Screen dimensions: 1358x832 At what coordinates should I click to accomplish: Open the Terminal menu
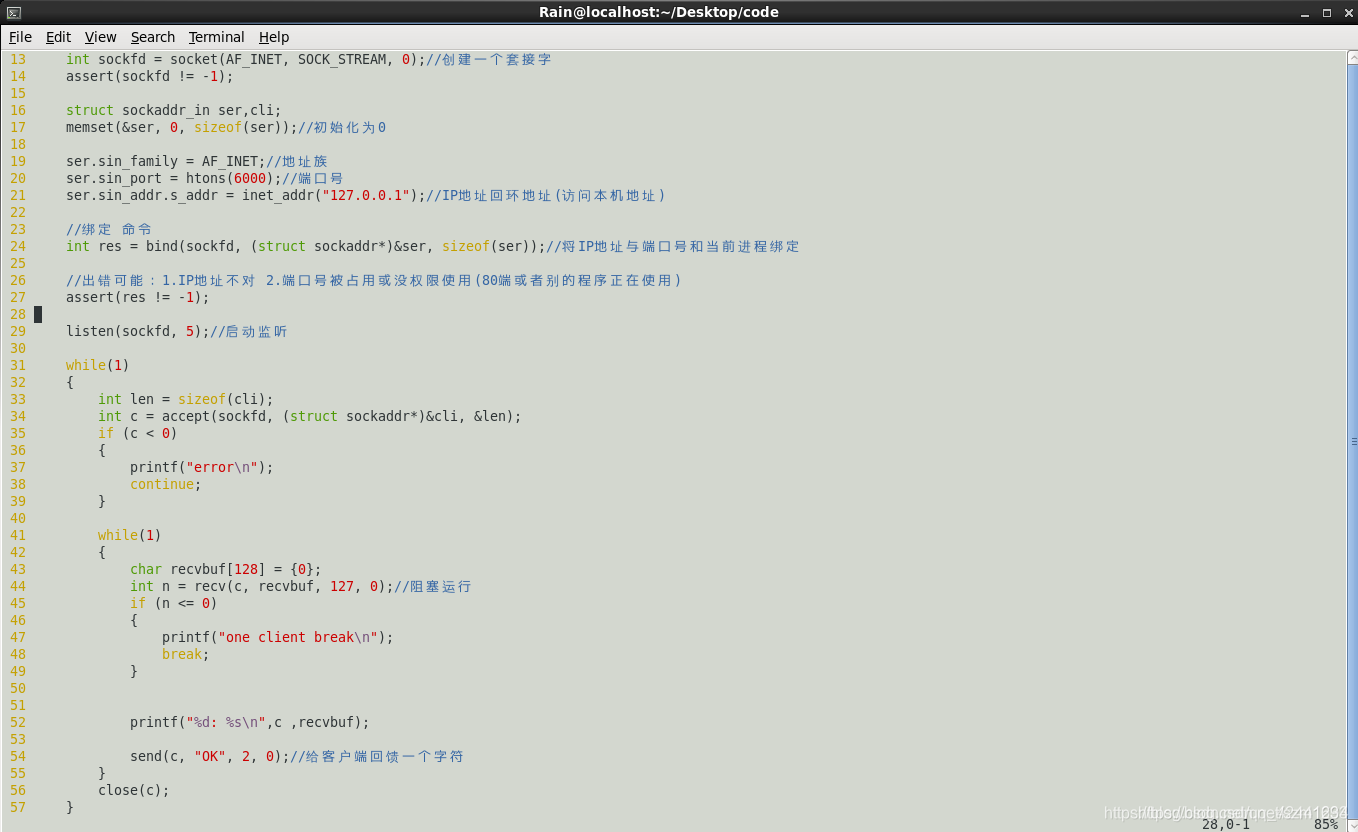pos(216,37)
